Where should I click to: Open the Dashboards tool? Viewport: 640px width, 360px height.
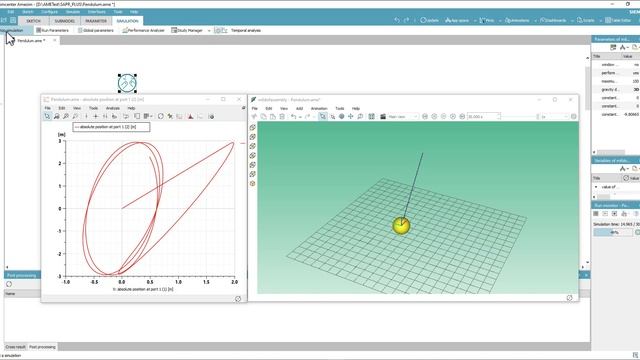(553, 20)
